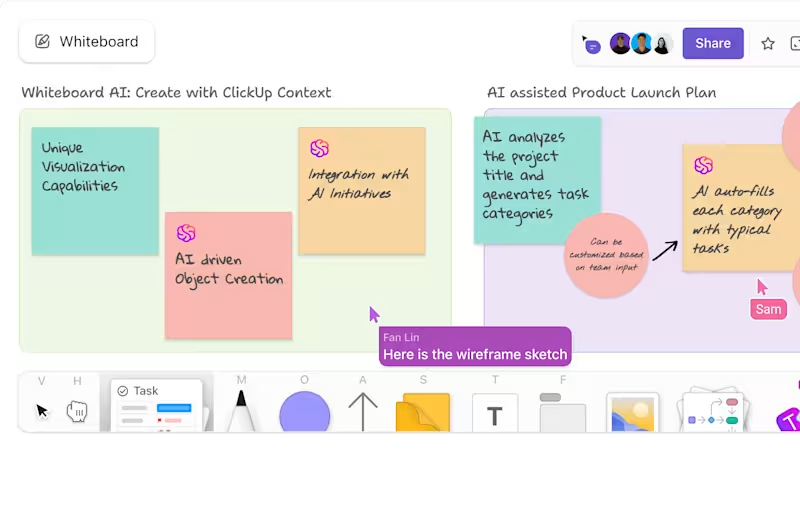Viewport: 800px width, 519px height.
Task: Open the flowchart templates tool
Action: (713, 412)
